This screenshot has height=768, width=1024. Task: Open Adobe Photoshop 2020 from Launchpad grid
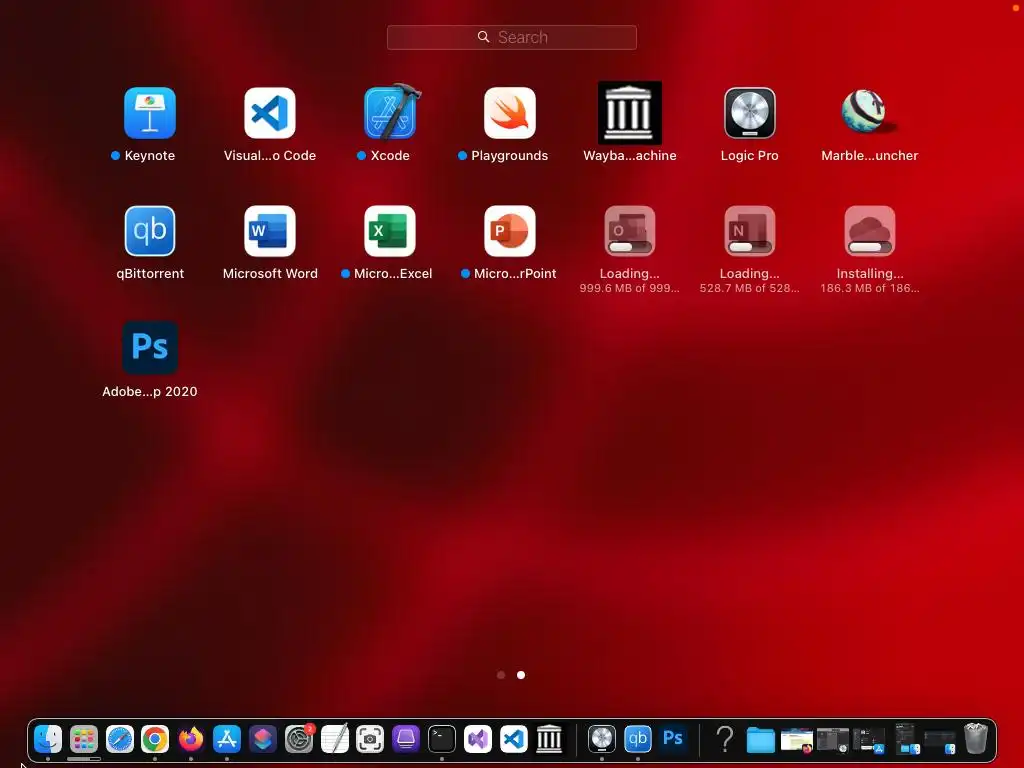[150, 348]
